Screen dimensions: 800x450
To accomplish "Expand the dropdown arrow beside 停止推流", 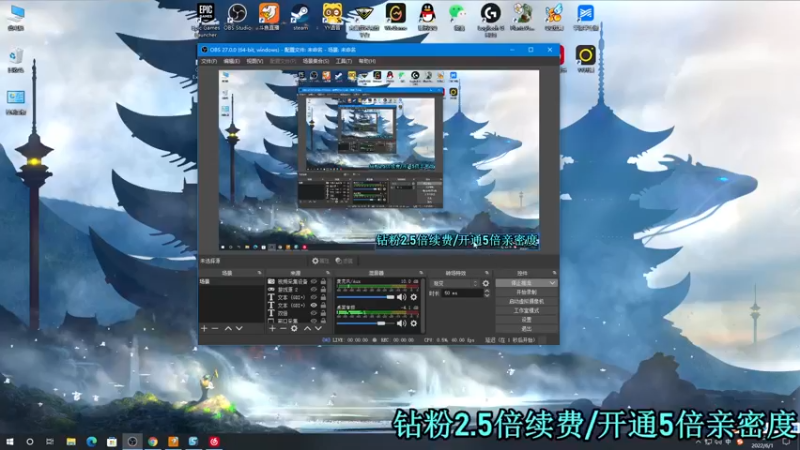I will pyautogui.click(x=553, y=283).
